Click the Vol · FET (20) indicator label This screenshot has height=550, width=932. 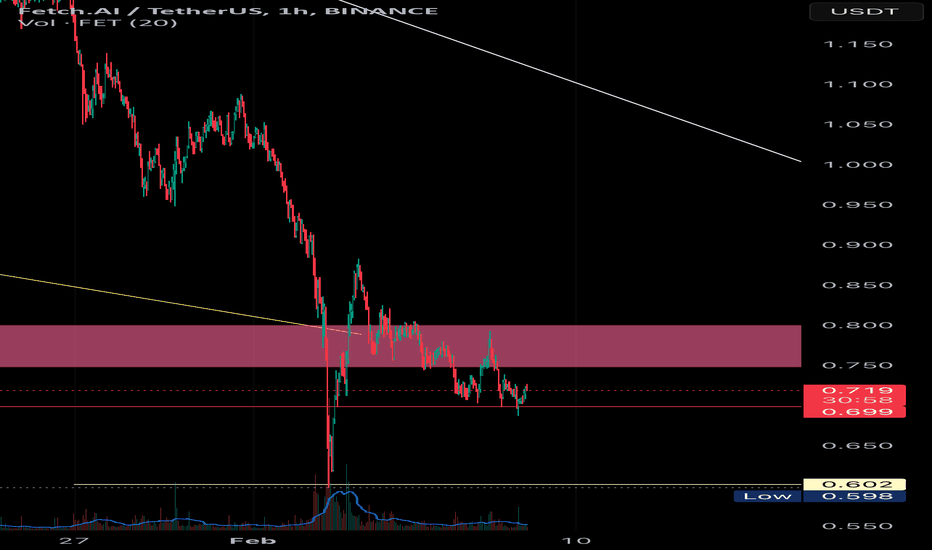(x=98, y=23)
